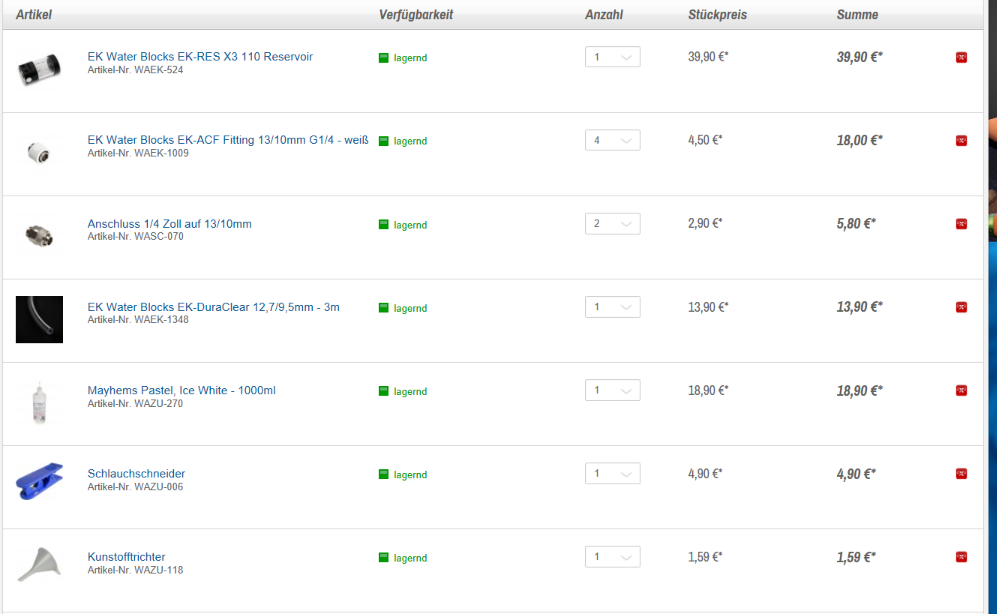Click the white fitting product thumbnail
The height and width of the screenshot is (614, 997).
[x=39, y=153]
